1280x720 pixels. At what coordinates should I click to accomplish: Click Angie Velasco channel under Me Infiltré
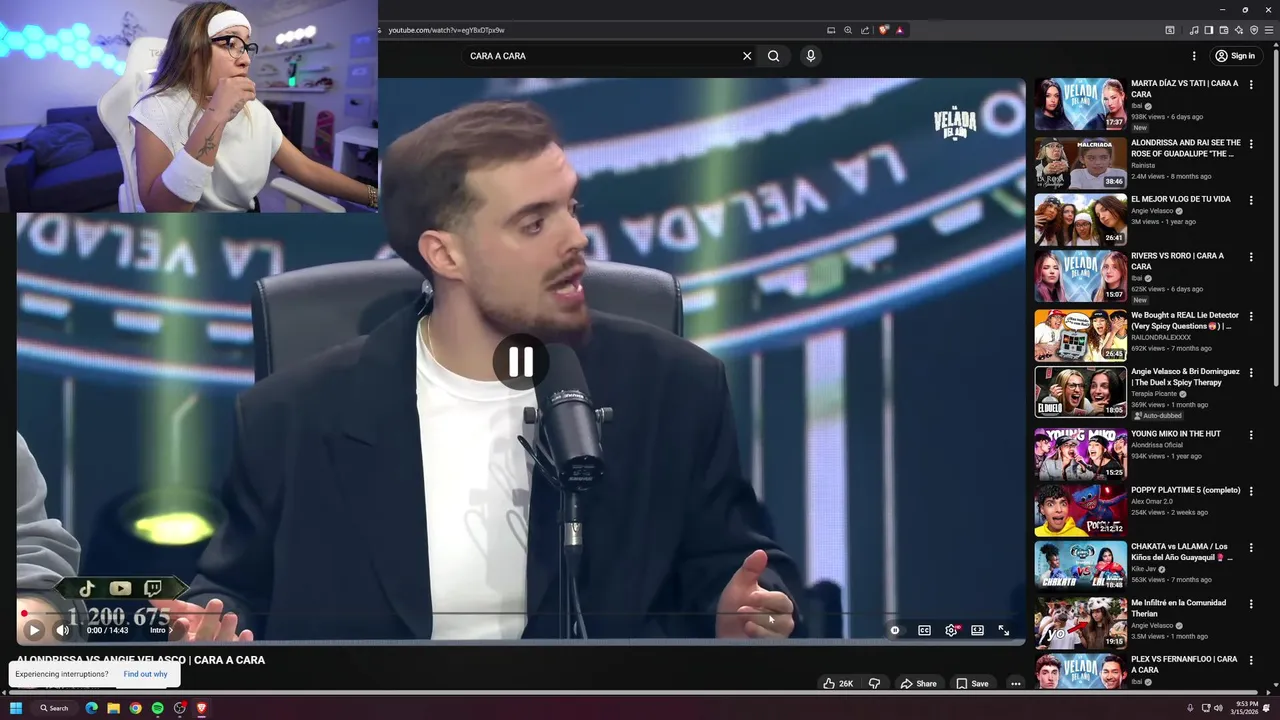coord(1153,625)
